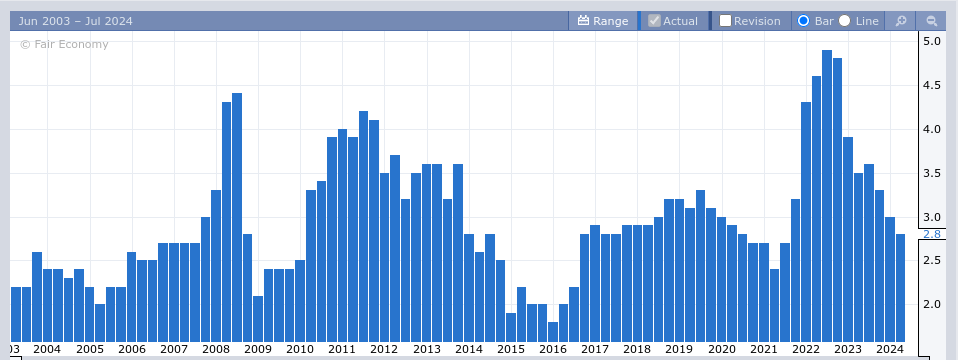Click the Jun 2003 – Jul 2024 date range title
Image resolution: width=958 pixels, height=360 pixels.
coord(75,21)
